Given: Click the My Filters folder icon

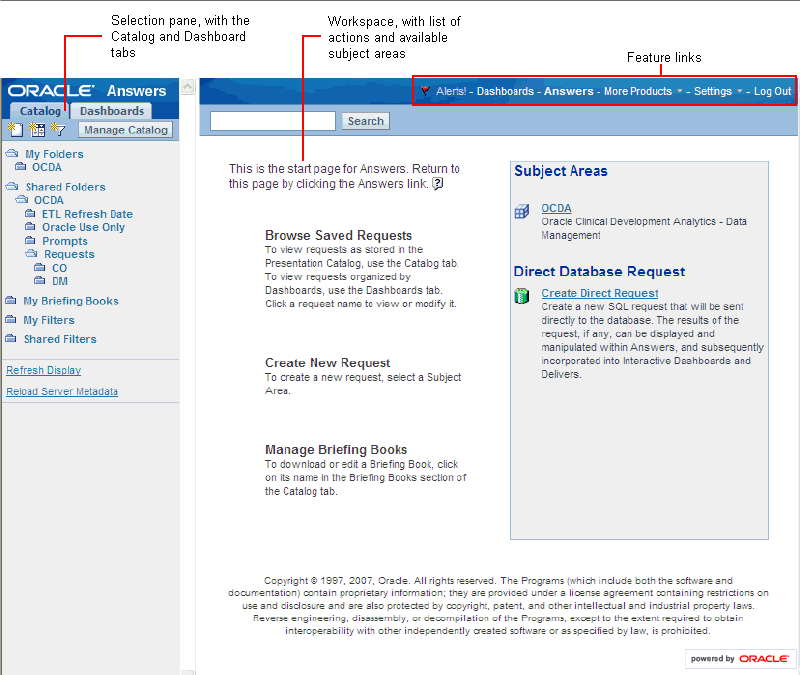Looking at the screenshot, I should pyautogui.click(x=11, y=320).
